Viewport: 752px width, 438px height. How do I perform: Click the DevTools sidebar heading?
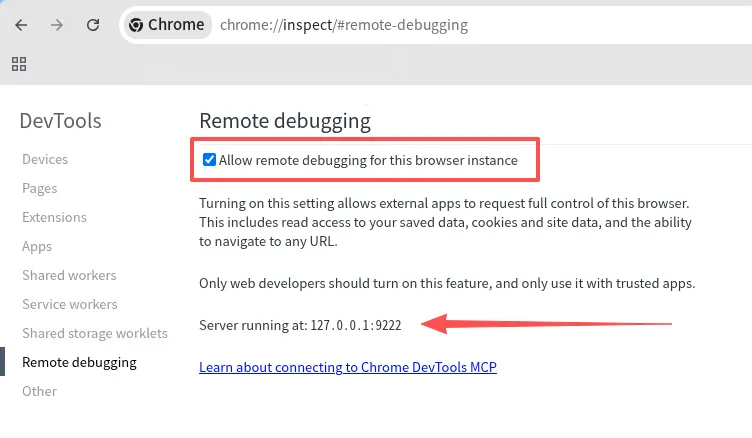[60, 121]
